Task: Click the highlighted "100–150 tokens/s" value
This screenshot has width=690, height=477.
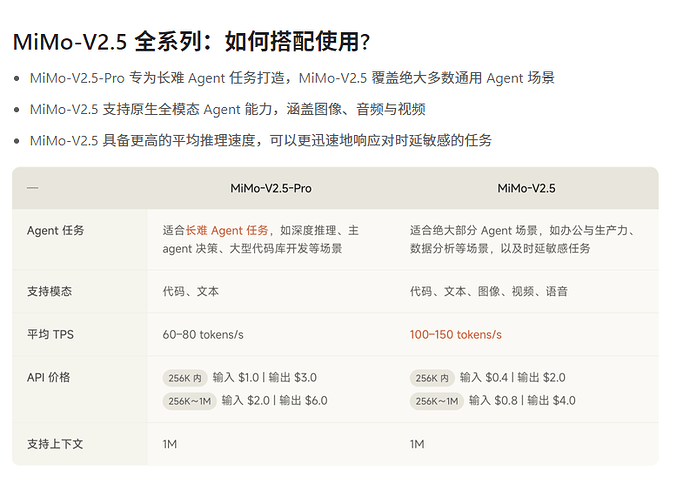Action: point(455,334)
